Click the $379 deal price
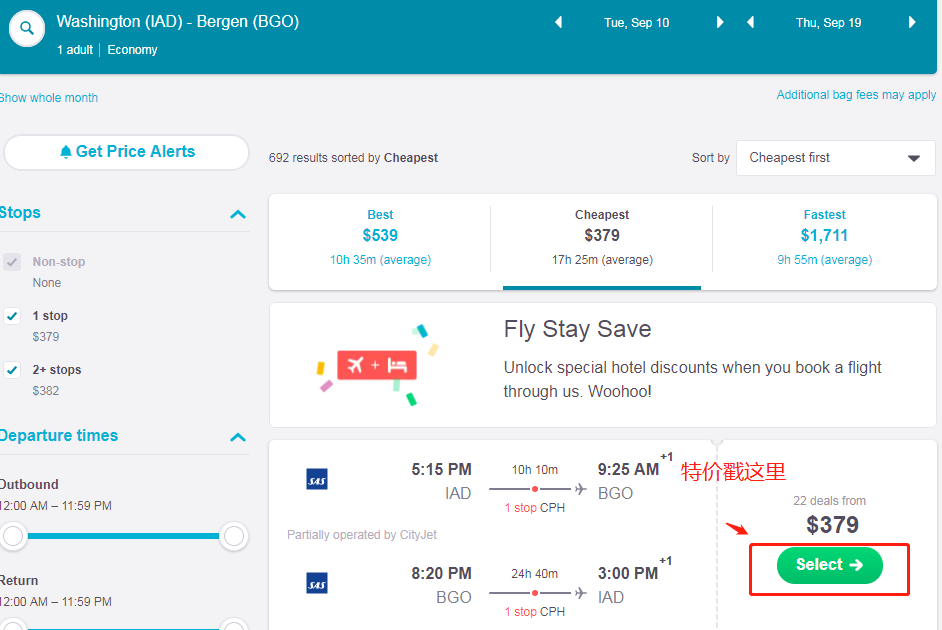 (x=832, y=525)
